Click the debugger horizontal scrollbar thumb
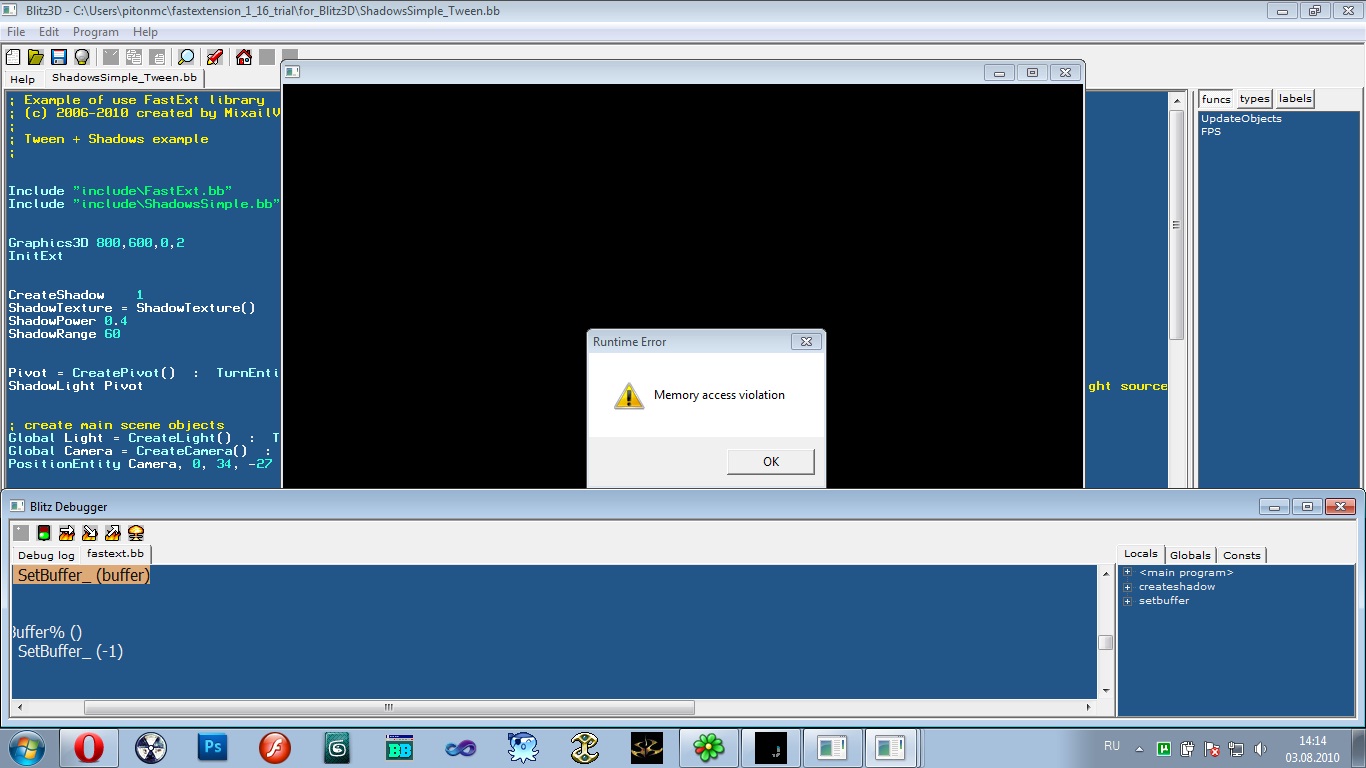 coord(389,707)
